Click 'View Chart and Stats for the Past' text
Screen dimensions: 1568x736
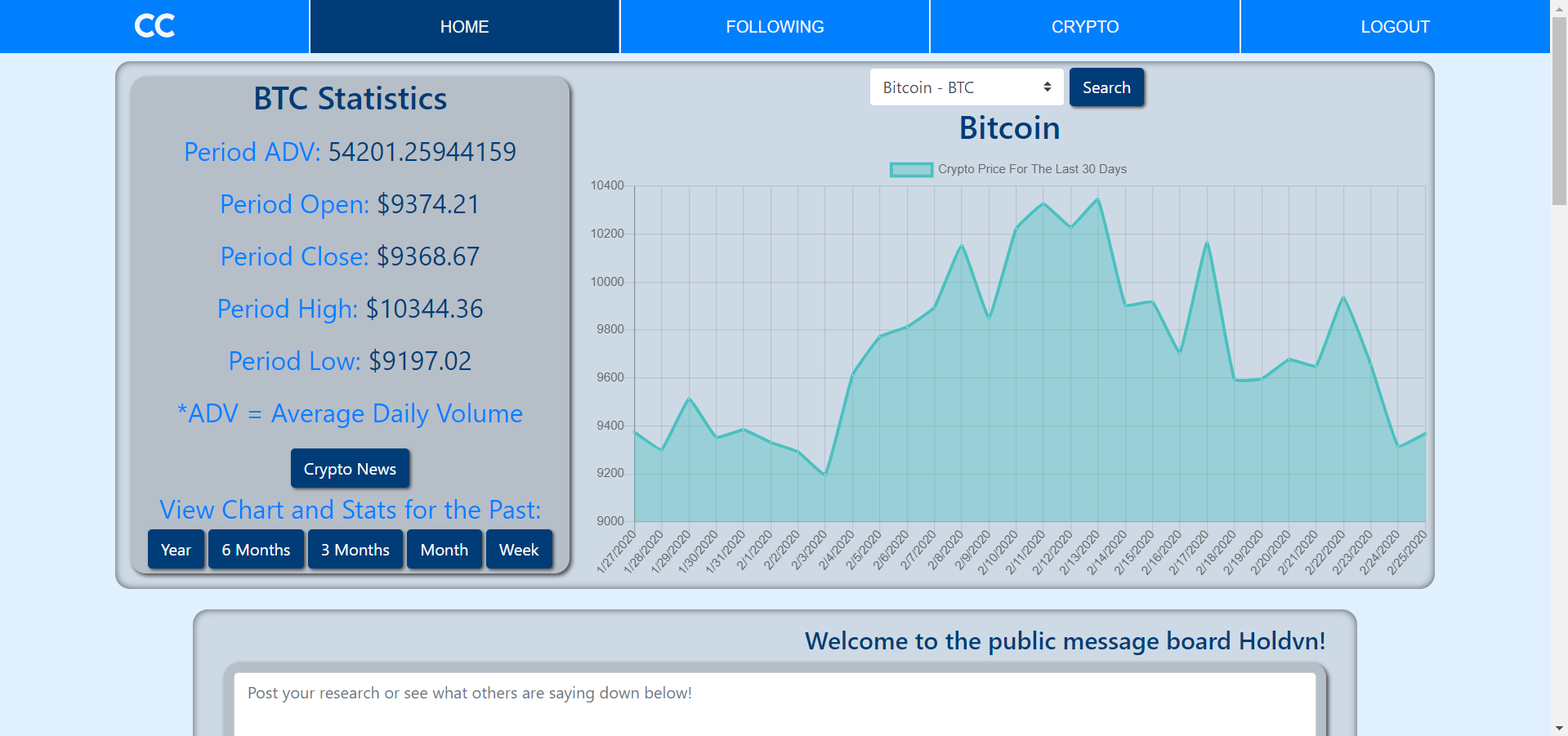pyautogui.click(x=350, y=510)
